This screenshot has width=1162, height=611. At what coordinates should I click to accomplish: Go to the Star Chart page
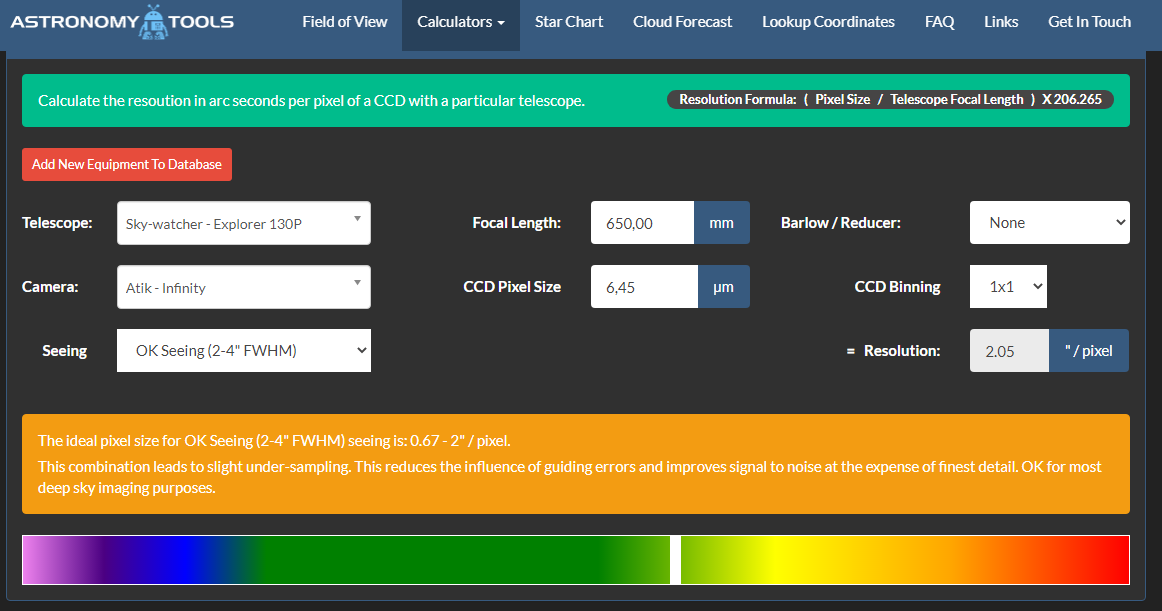[569, 22]
